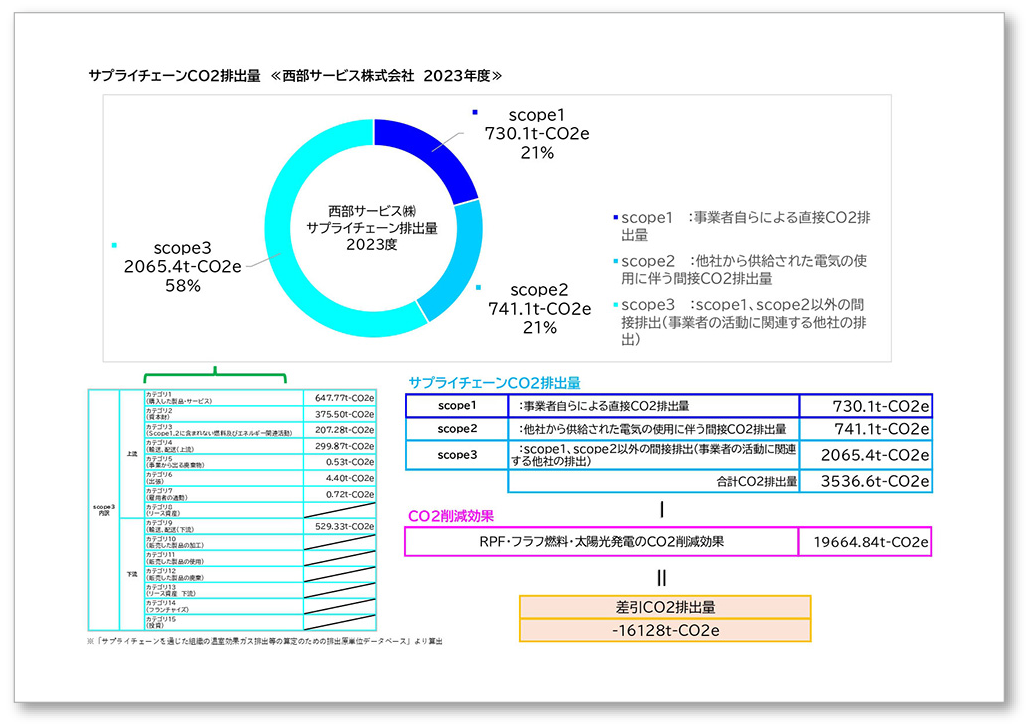Viewport: 1030px width, 728px height.
Task: Click the legend bullet for the scope1 definition
Action: pyautogui.click(x=616, y=217)
